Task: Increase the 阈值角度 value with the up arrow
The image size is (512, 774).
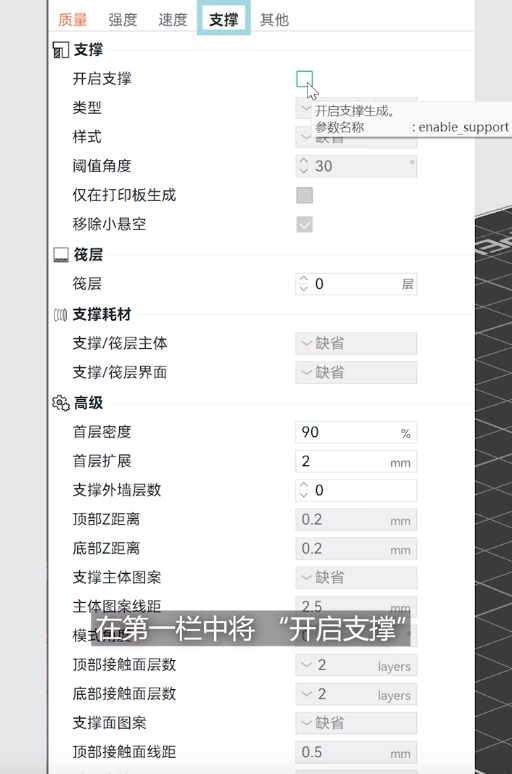Action: coord(304,161)
